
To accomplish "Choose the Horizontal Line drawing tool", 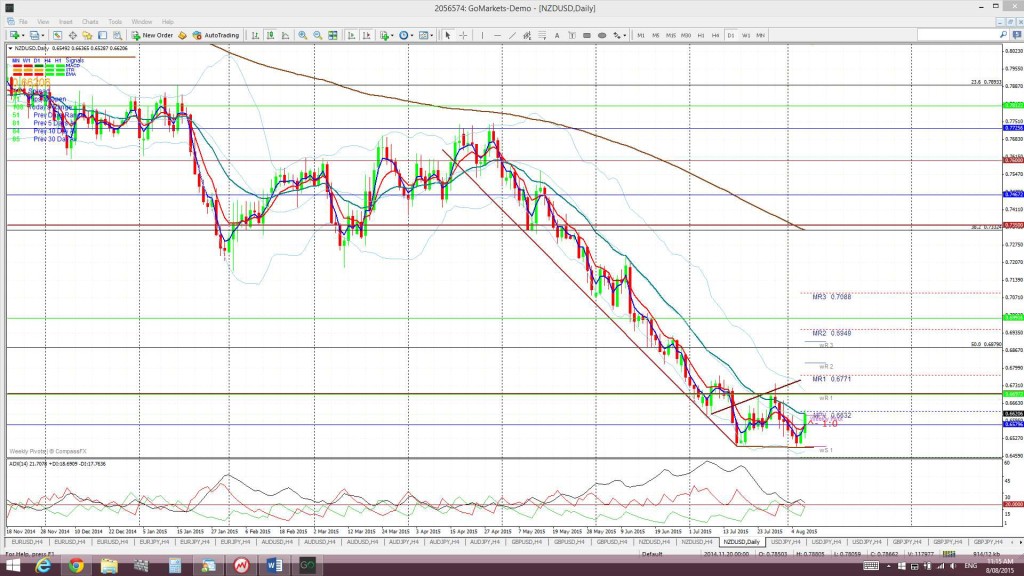I will [x=497, y=35].
